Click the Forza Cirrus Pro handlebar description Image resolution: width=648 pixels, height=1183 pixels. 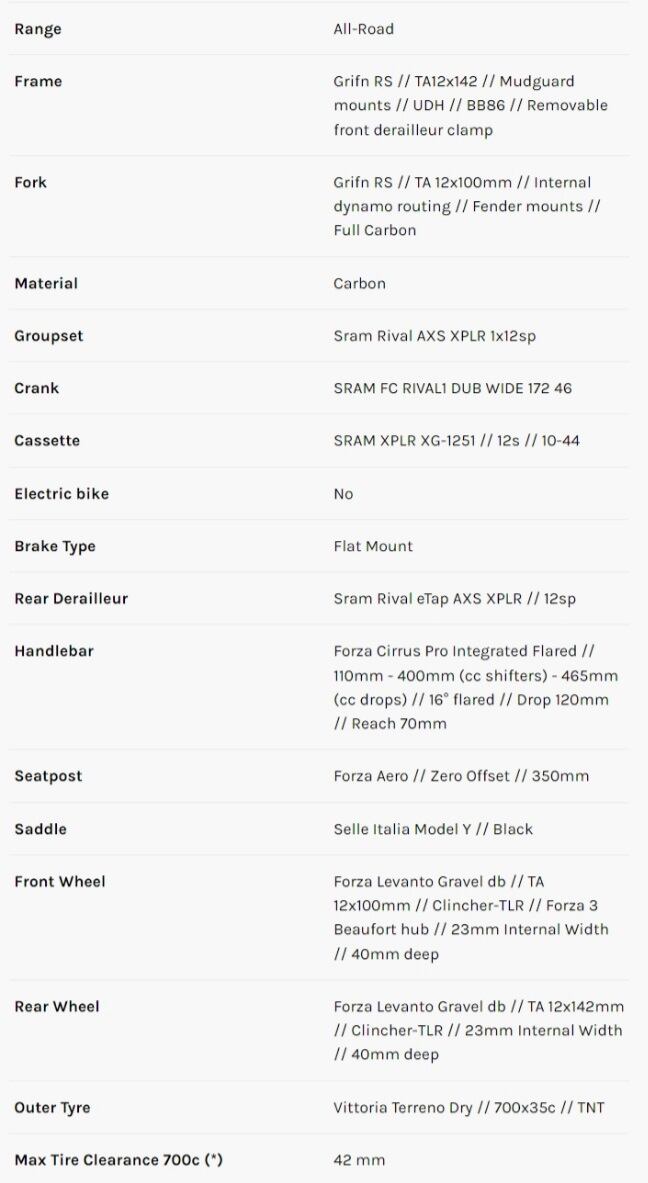point(475,687)
